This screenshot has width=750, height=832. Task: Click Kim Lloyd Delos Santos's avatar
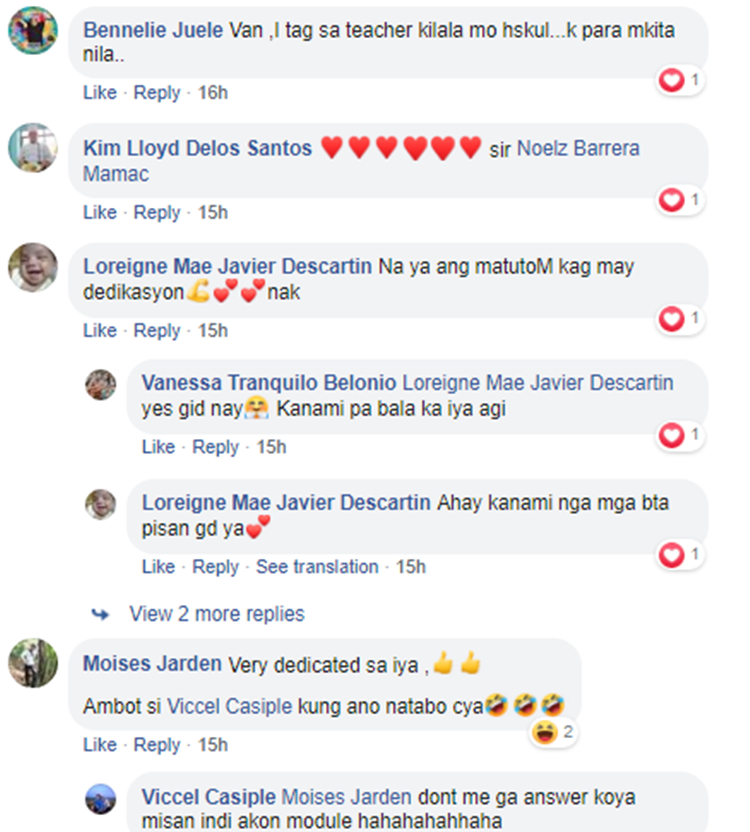pos(33,148)
